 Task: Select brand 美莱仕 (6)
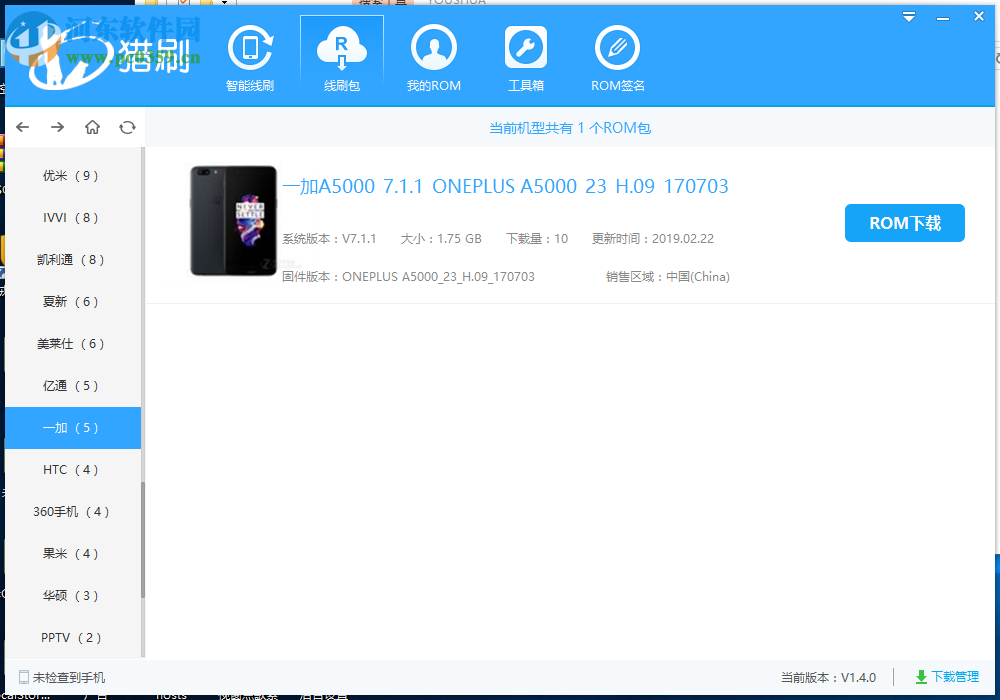pyautogui.click(x=73, y=344)
